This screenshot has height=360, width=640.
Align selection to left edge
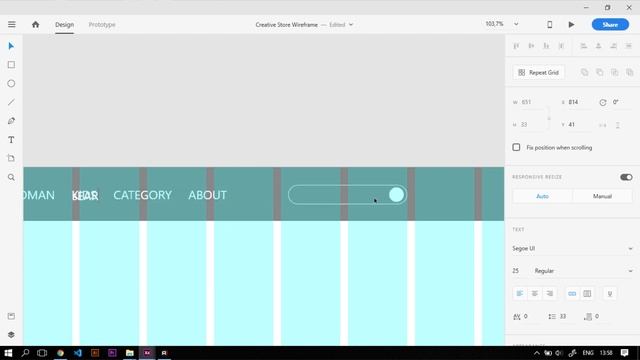584,46
